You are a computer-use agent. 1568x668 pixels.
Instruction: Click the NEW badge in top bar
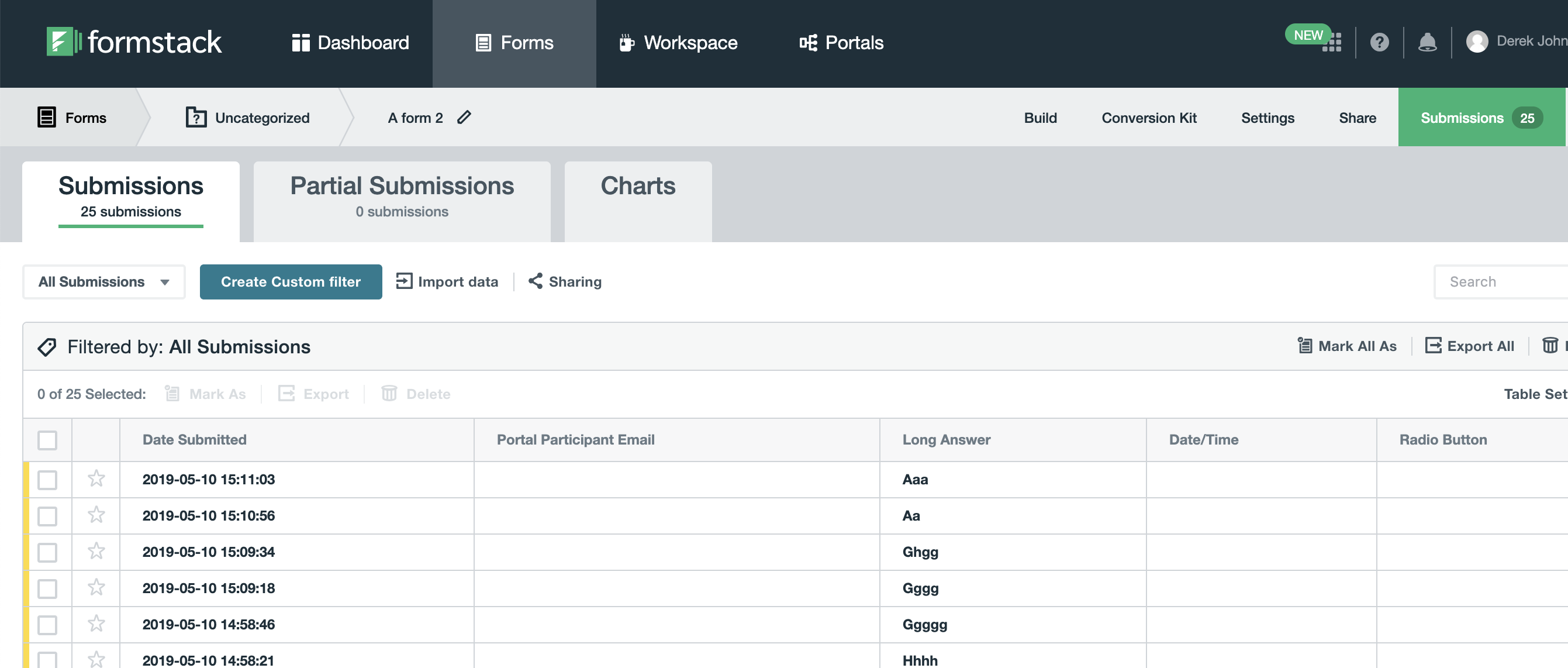coord(1307,35)
